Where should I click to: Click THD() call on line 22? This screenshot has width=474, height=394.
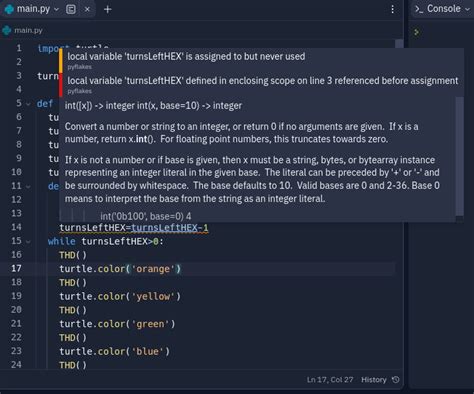(73, 338)
